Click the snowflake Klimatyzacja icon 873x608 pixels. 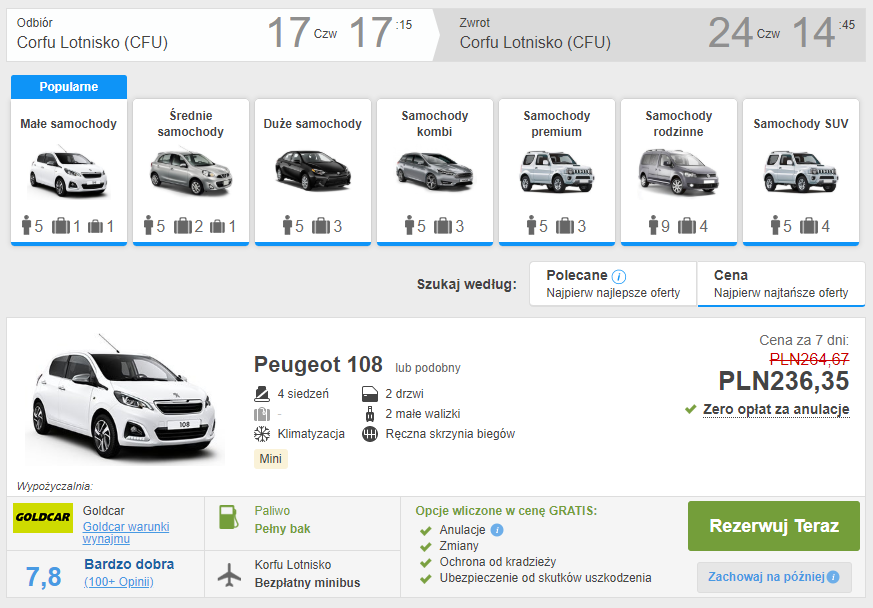point(262,434)
